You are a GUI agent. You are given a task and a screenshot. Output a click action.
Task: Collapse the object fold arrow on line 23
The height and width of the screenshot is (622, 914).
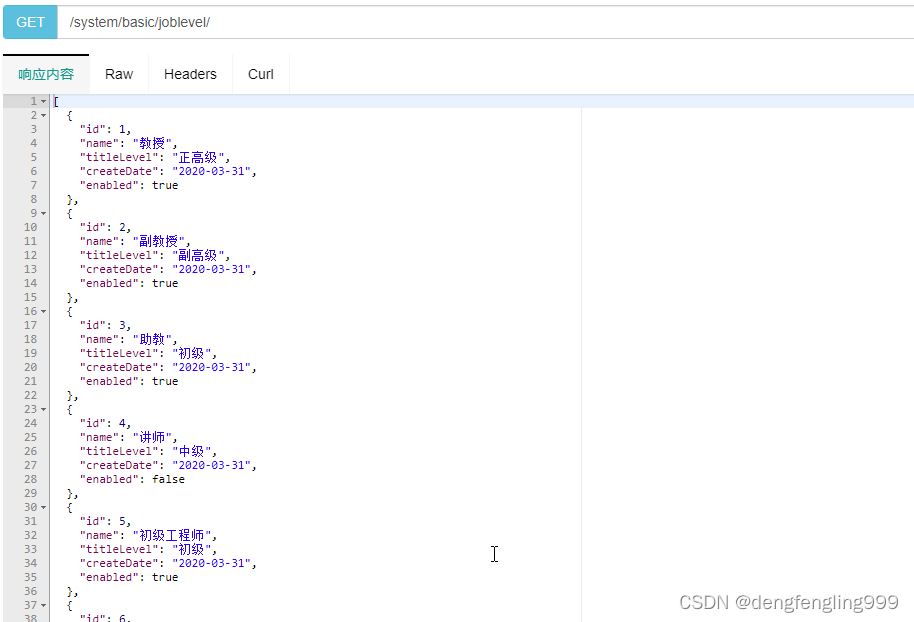(x=43, y=409)
